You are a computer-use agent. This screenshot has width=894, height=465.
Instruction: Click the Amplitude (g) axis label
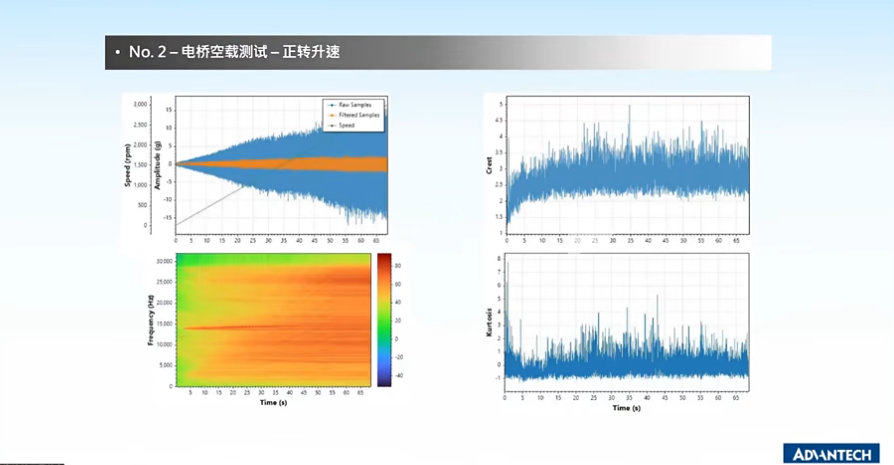click(x=158, y=165)
